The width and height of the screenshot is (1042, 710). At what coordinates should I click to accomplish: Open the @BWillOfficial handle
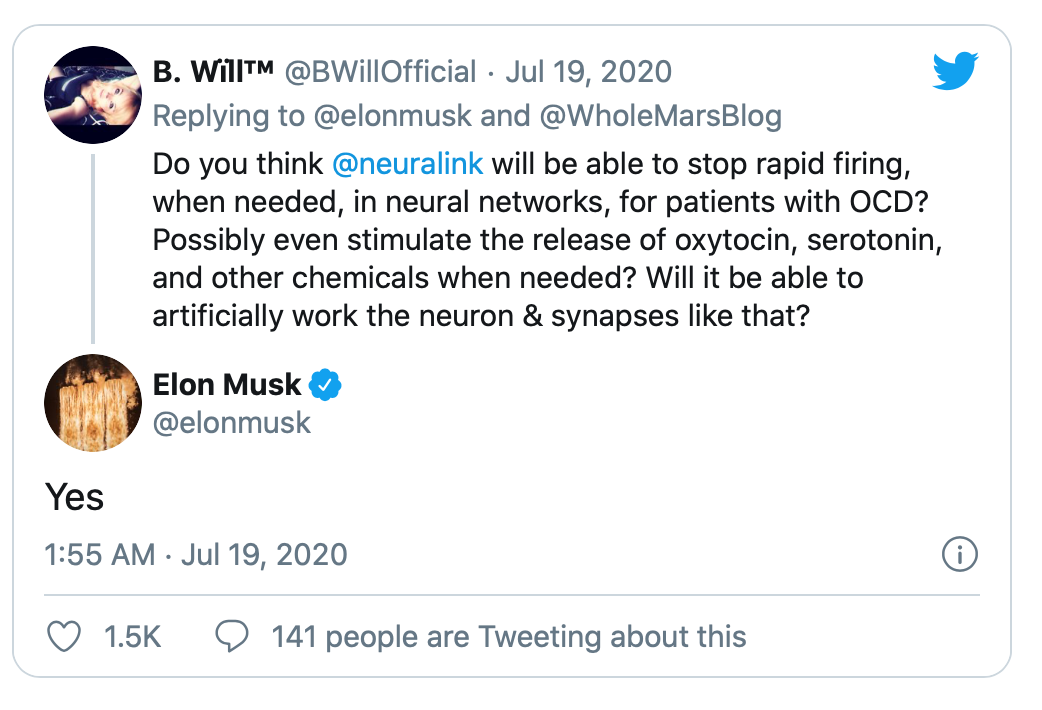click(380, 72)
